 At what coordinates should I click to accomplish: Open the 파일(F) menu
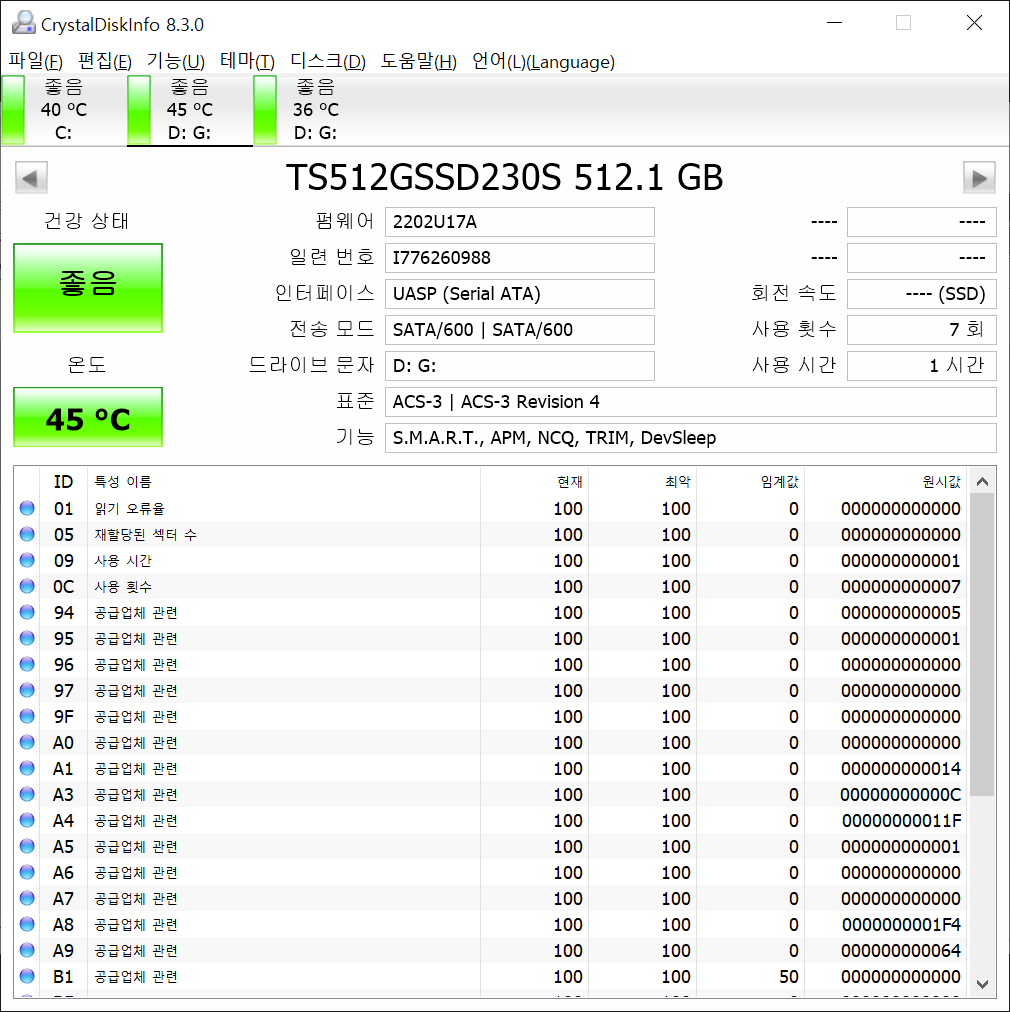tap(36, 62)
